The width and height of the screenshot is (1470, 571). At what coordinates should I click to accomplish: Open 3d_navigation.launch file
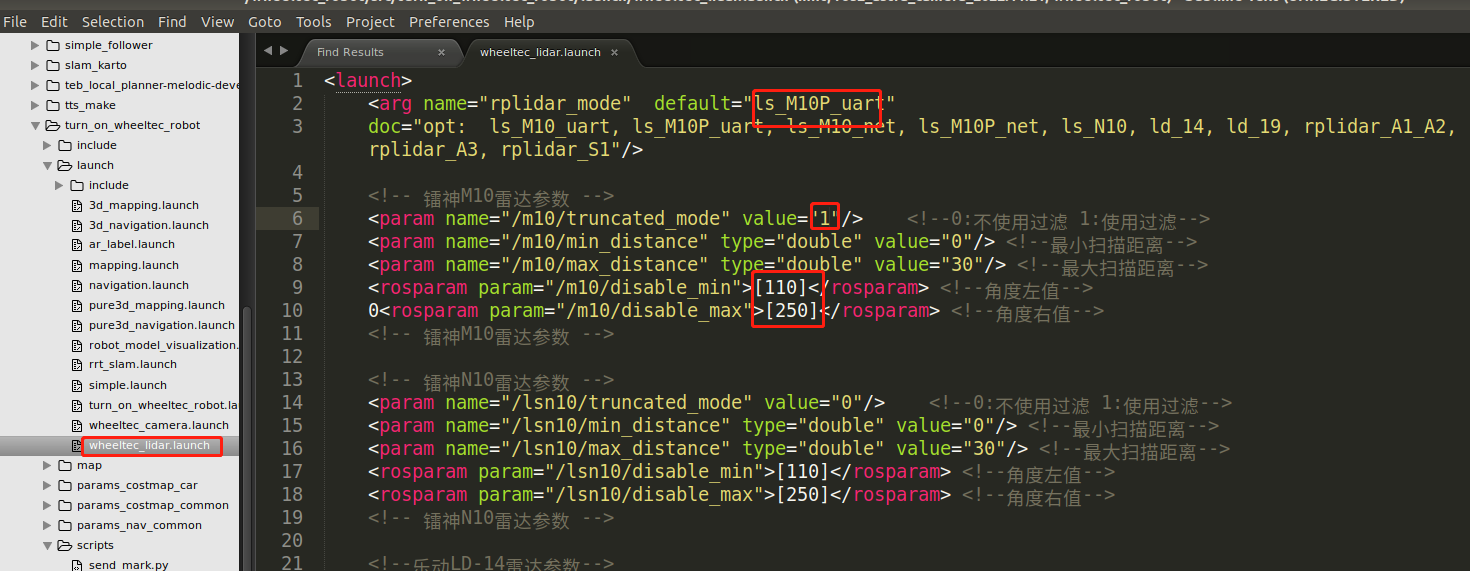tap(149, 225)
